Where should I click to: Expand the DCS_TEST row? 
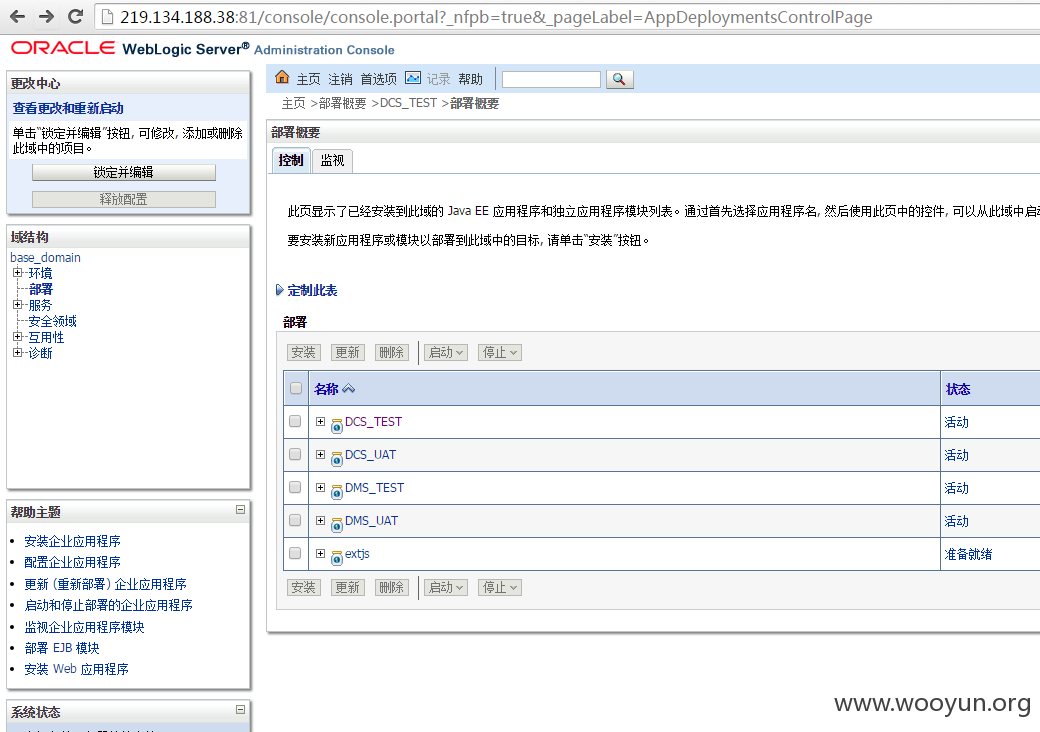320,422
